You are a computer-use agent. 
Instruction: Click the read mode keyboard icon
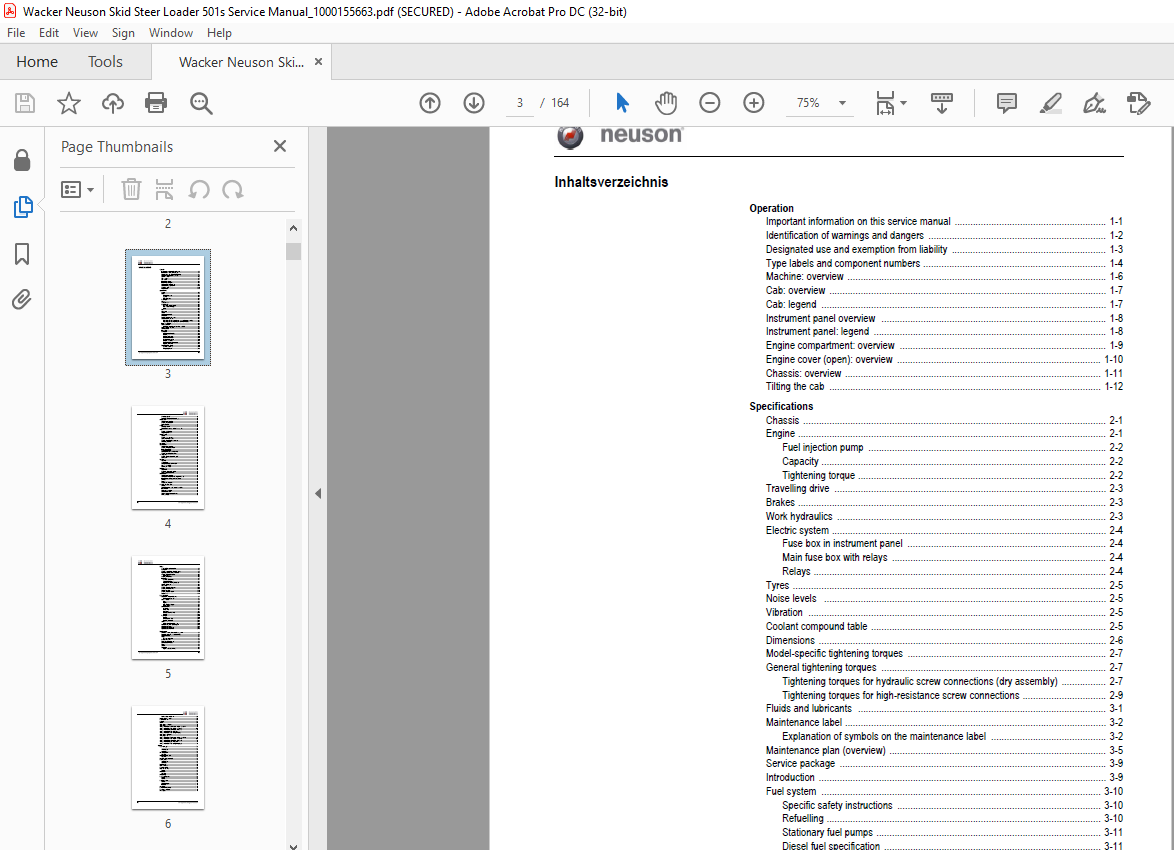[942, 103]
